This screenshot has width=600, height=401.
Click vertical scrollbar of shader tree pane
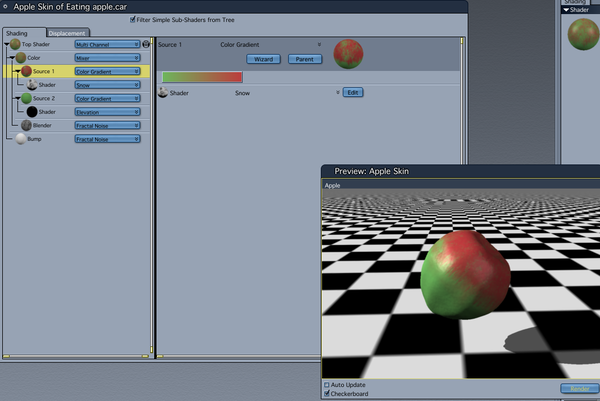coord(152,195)
